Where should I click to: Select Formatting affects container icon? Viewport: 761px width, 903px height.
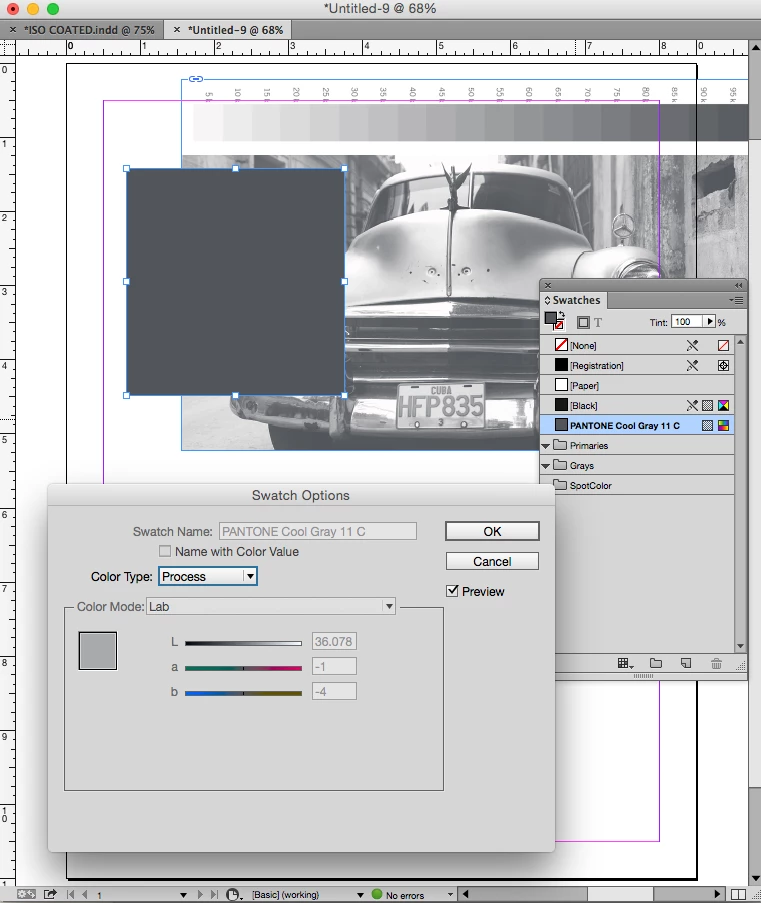[x=584, y=322]
